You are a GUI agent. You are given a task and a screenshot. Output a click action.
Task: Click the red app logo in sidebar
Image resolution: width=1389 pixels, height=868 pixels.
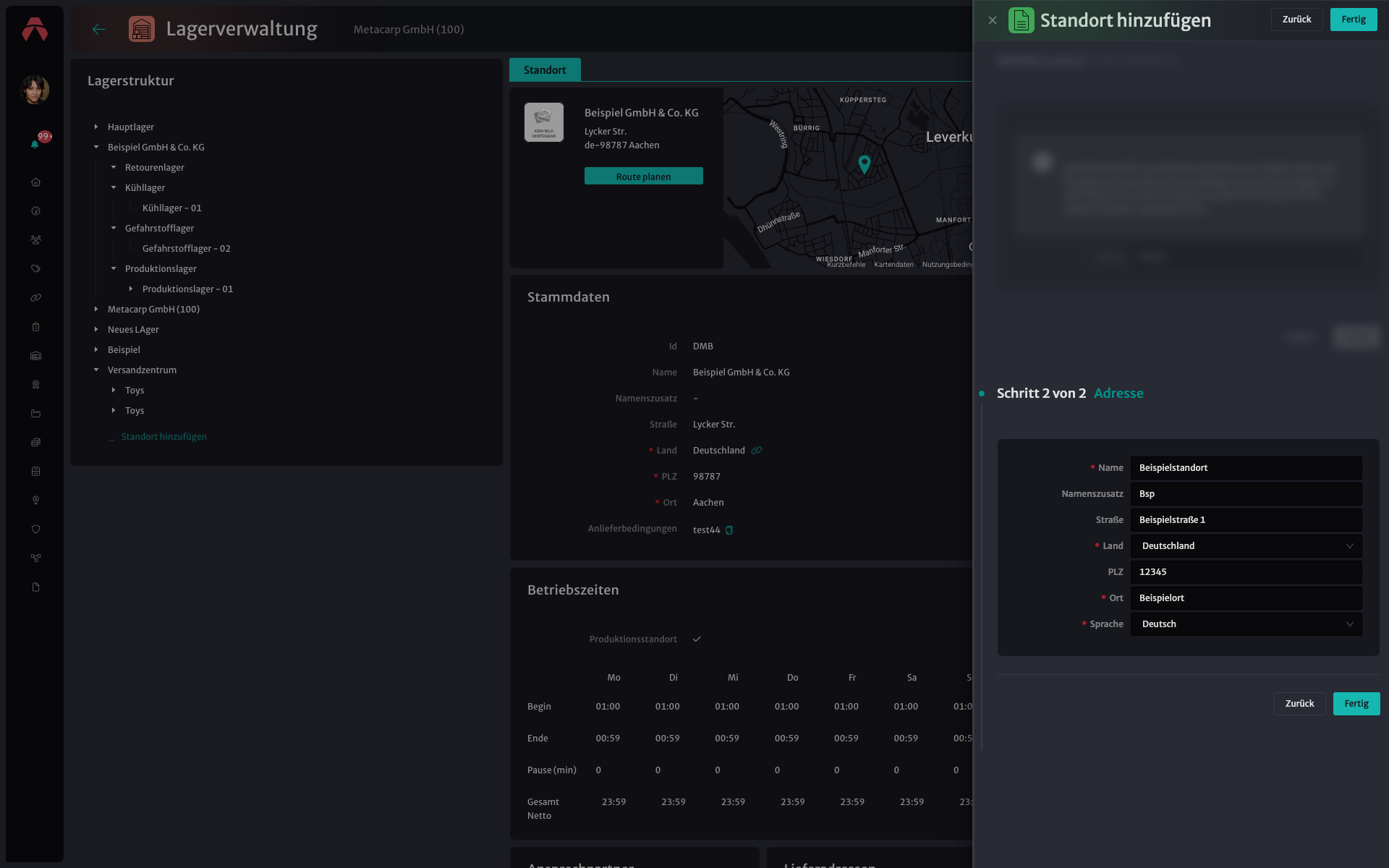coord(35,29)
